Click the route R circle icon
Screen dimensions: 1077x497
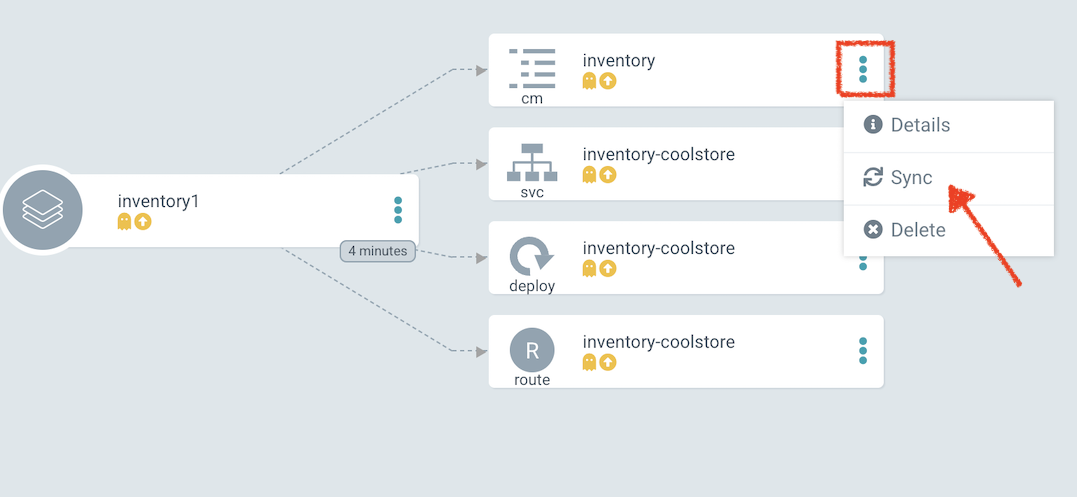coord(531,350)
